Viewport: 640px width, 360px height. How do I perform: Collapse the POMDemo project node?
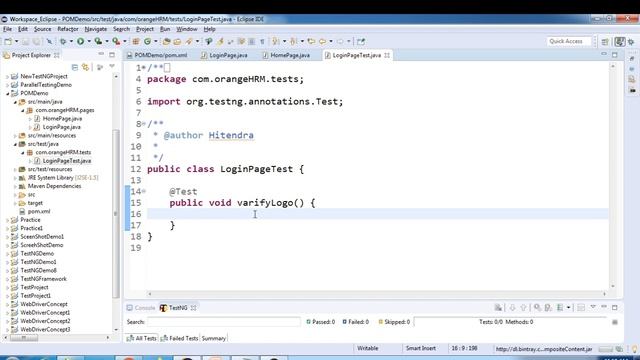tap(7, 93)
